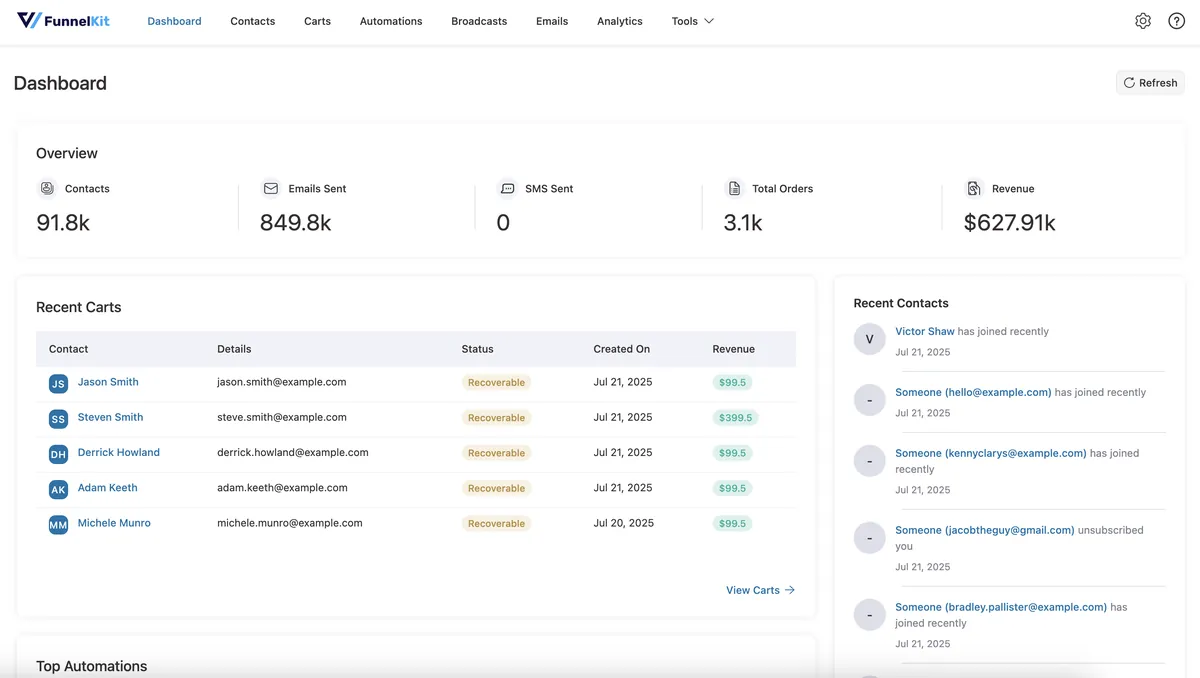Click the JS avatar for Jason Smith
This screenshot has width=1200, height=678.
click(x=58, y=384)
